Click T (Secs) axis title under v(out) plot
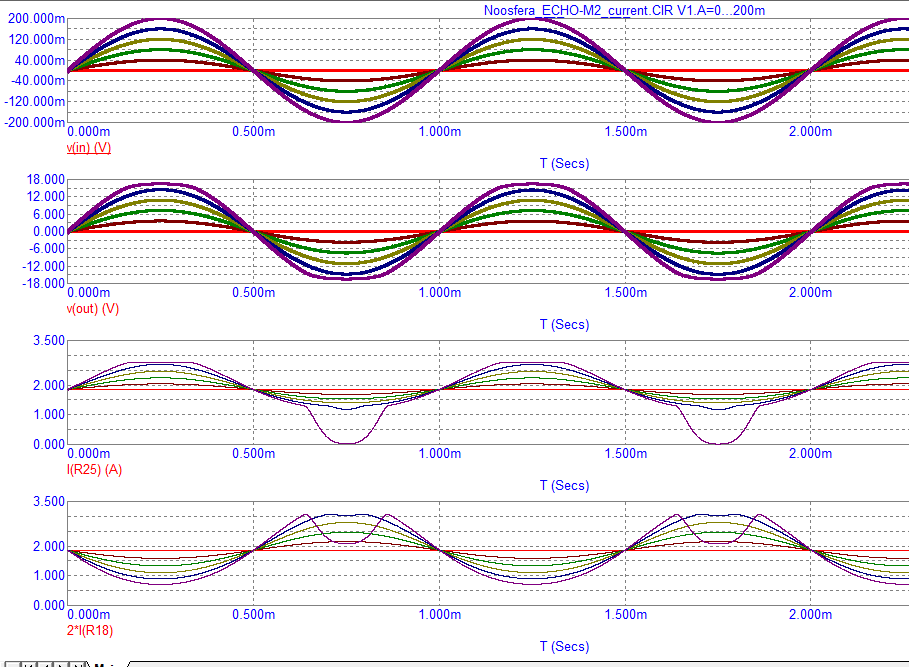Image resolution: width=909 pixels, height=667 pixels. 564,325
